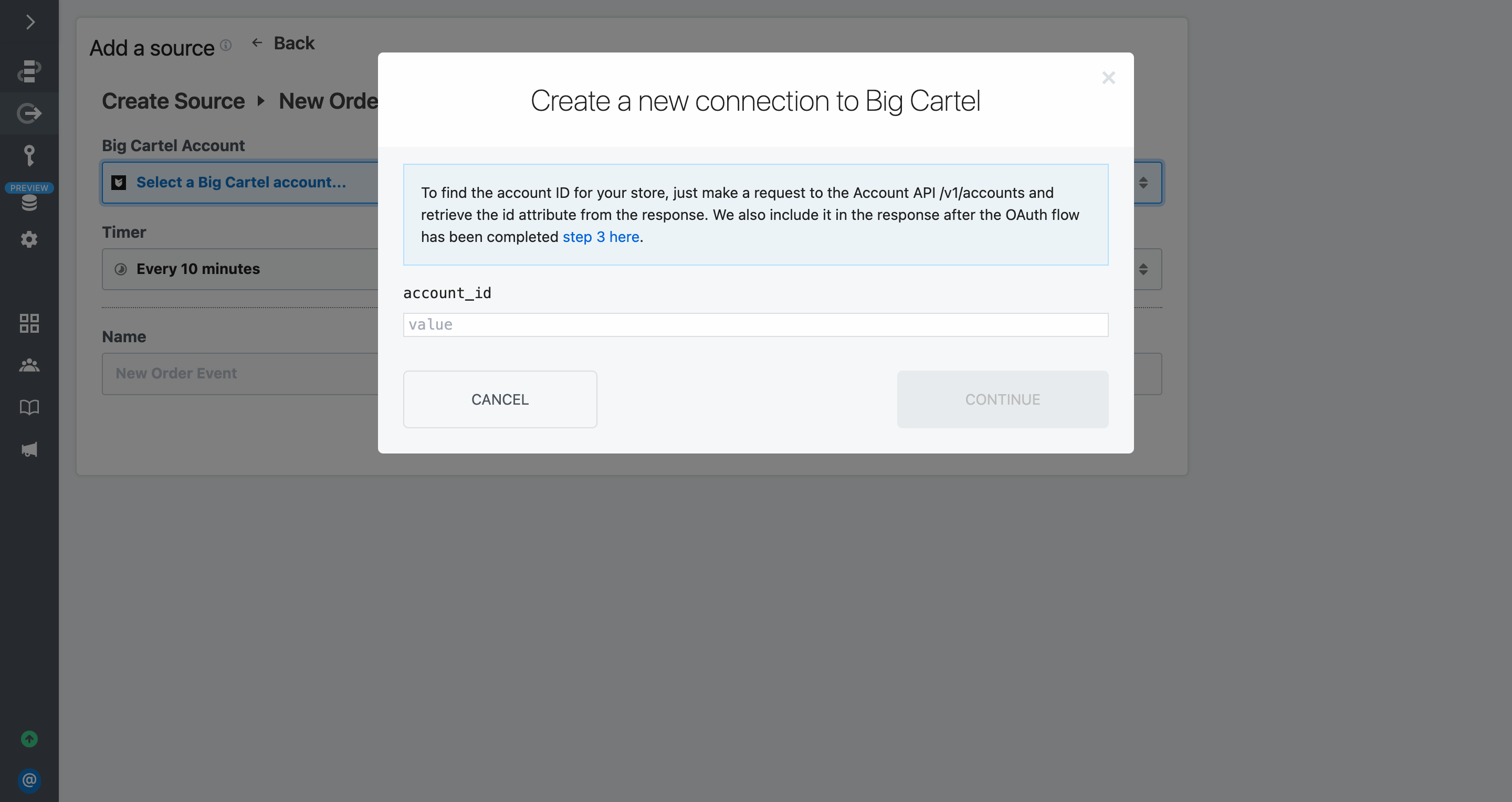This screenshot has width=1512, height=802.
Task: Close the Big Cartel connection dialog
Action: pos(1108,78)
